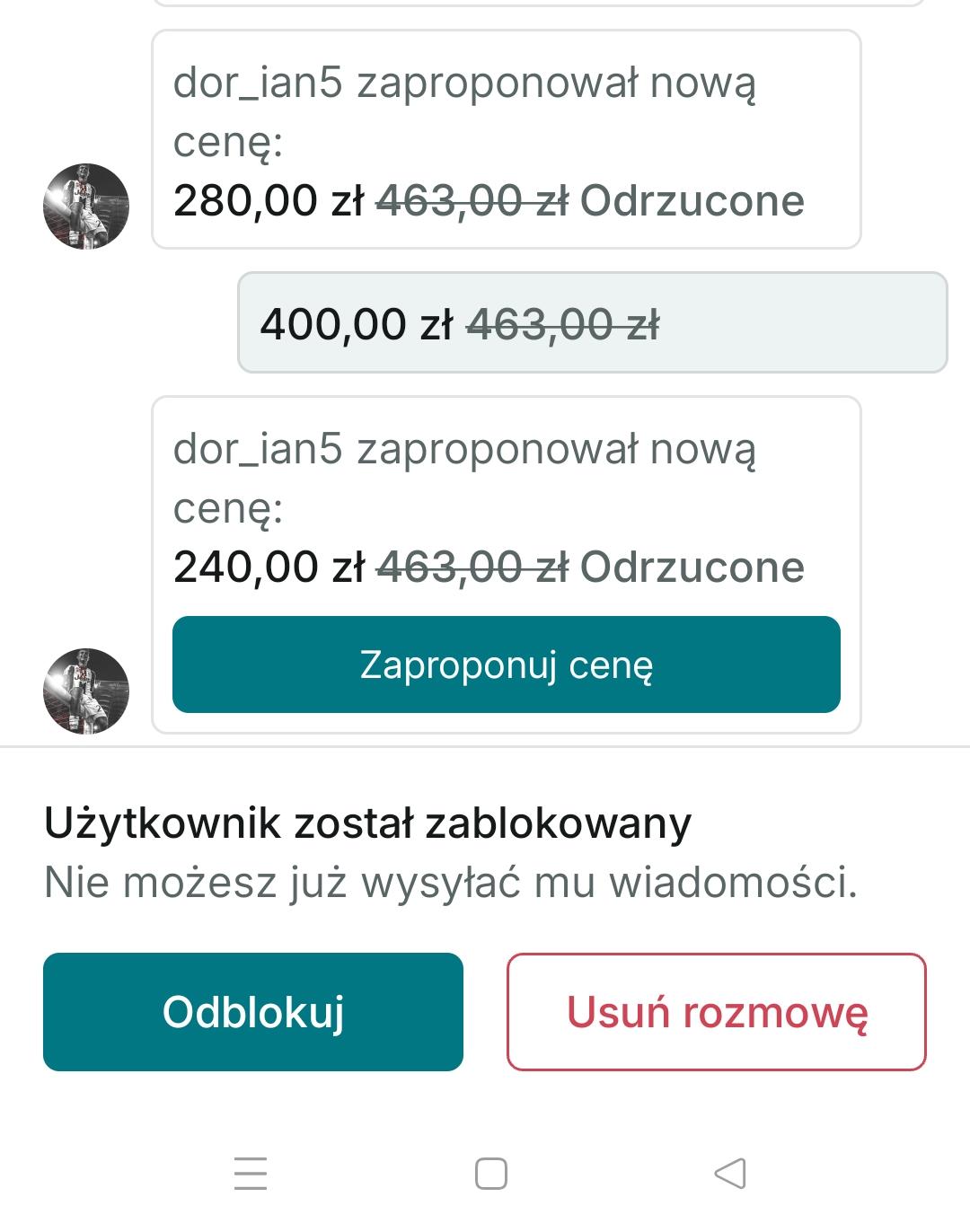Screen dimensions: 970x1232
Task: Tap dor_ian5 username in the 240,00 zł message
Action: click(258, 449)
